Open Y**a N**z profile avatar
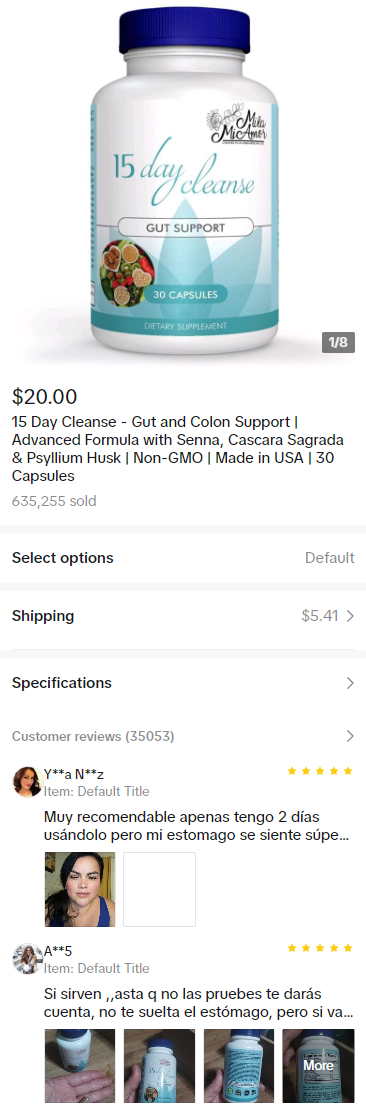366x1115 pixels. (27, 781)
